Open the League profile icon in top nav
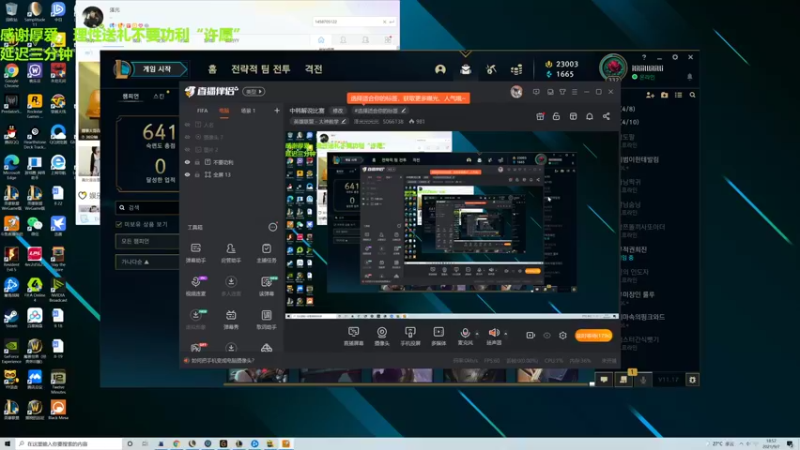 (x=440, y=69)
